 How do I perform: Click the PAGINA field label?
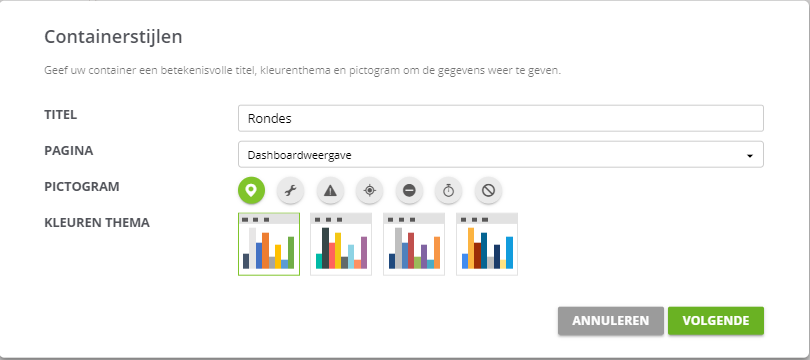[69, 151]
